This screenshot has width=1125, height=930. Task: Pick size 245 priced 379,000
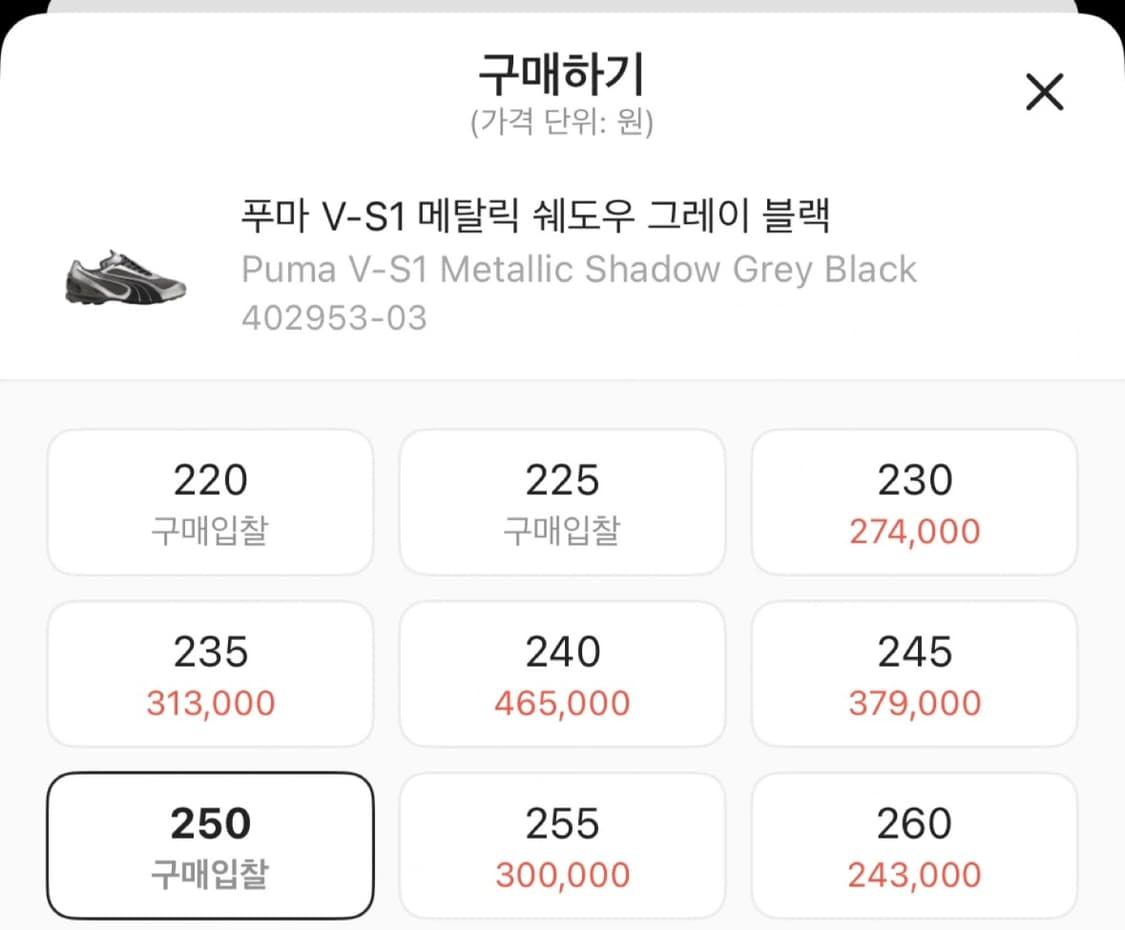tap(914, 672)
